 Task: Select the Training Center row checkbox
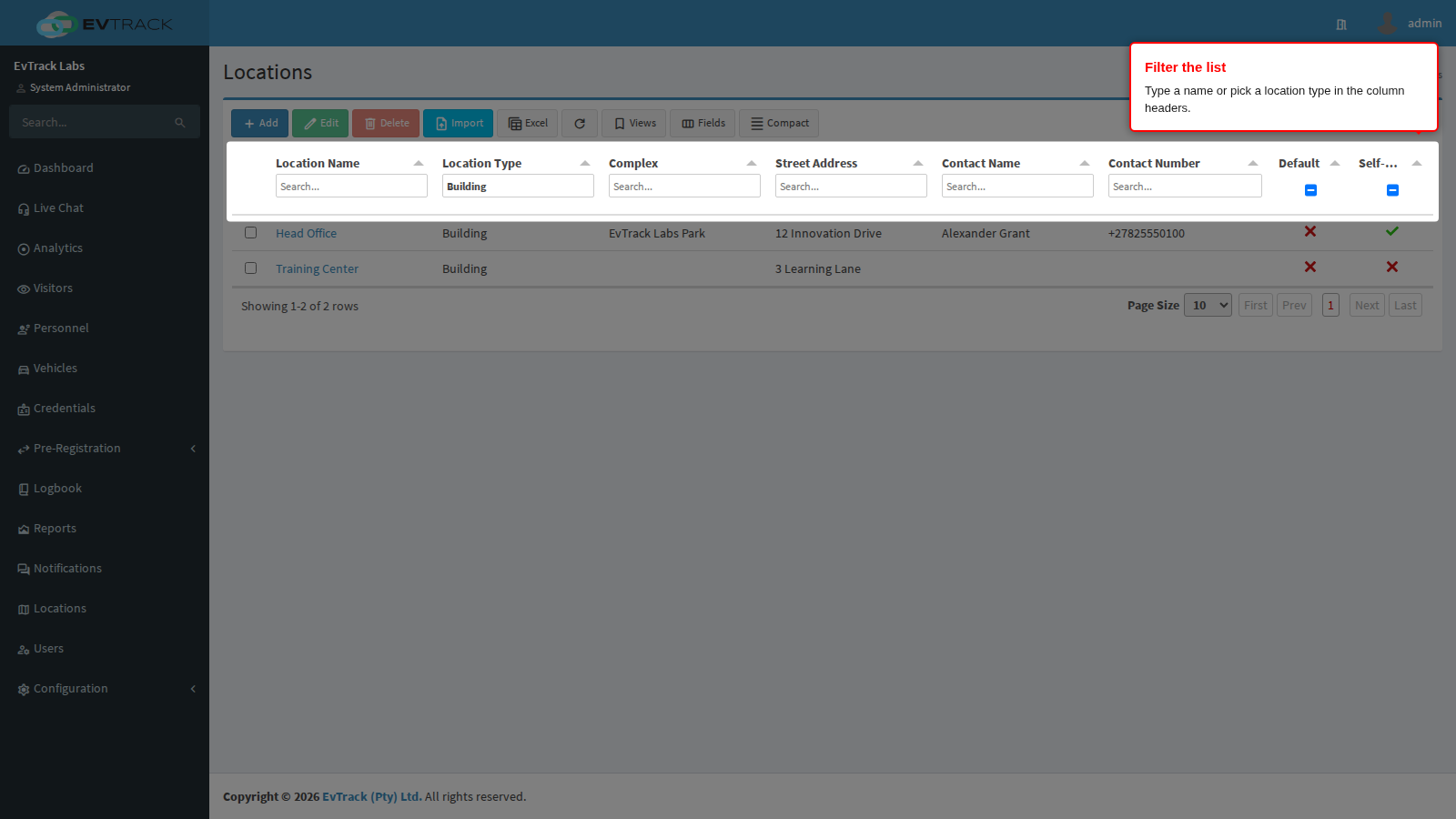pyautogui.click(x=251, y=268)
